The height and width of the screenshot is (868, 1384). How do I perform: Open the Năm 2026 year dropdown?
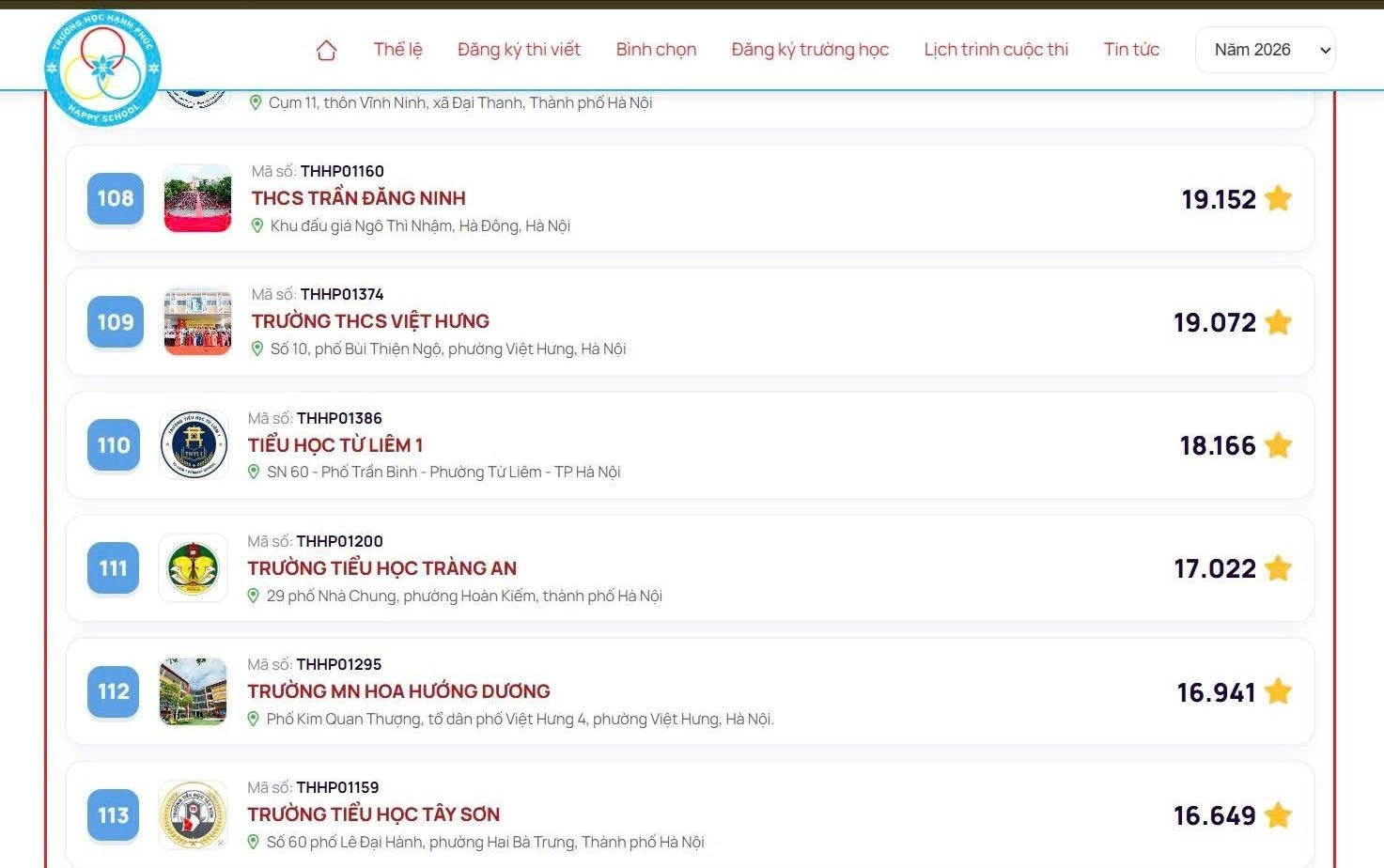pos(1265,50)
